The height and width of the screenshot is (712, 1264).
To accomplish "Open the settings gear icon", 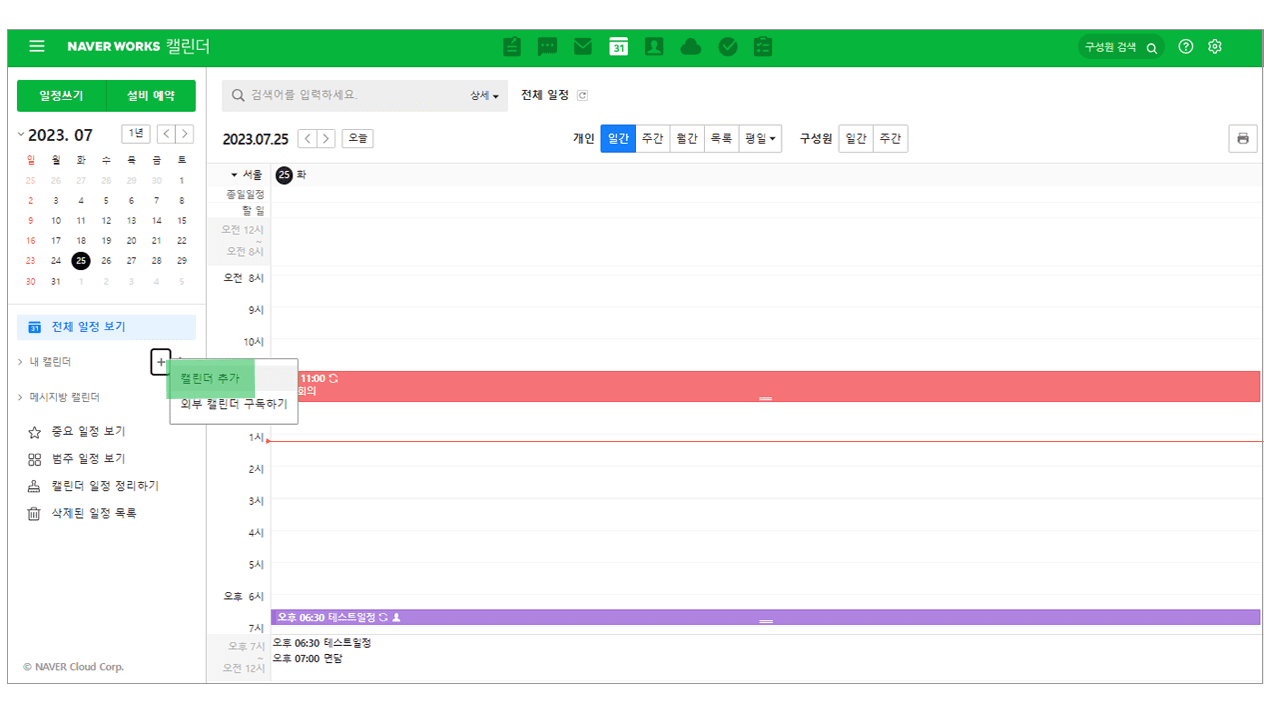I will tap(1215, 47).
